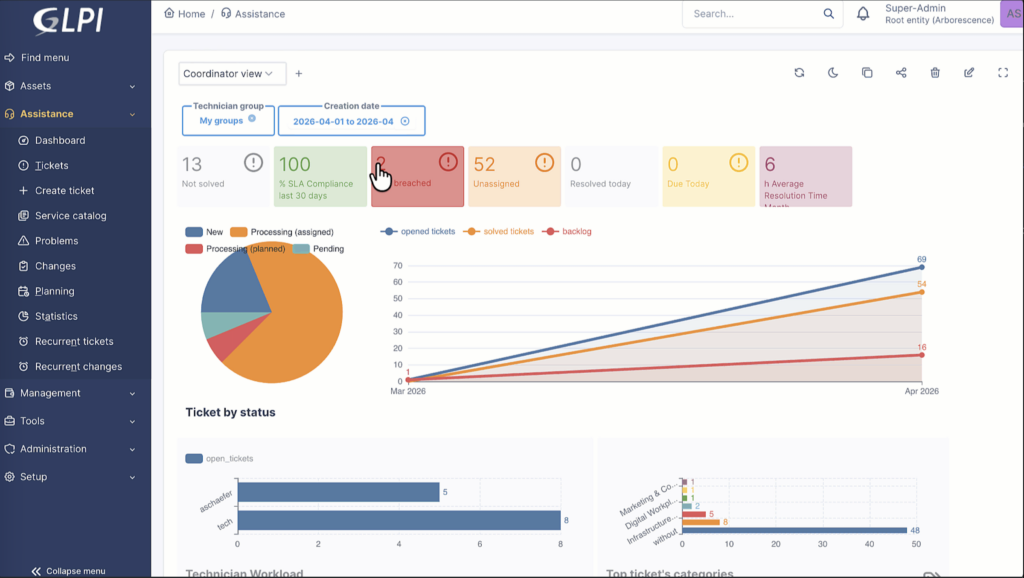Screen dimensions: 1024x578
Task: Open Service catalog page
Action: (x=71, y=216)
